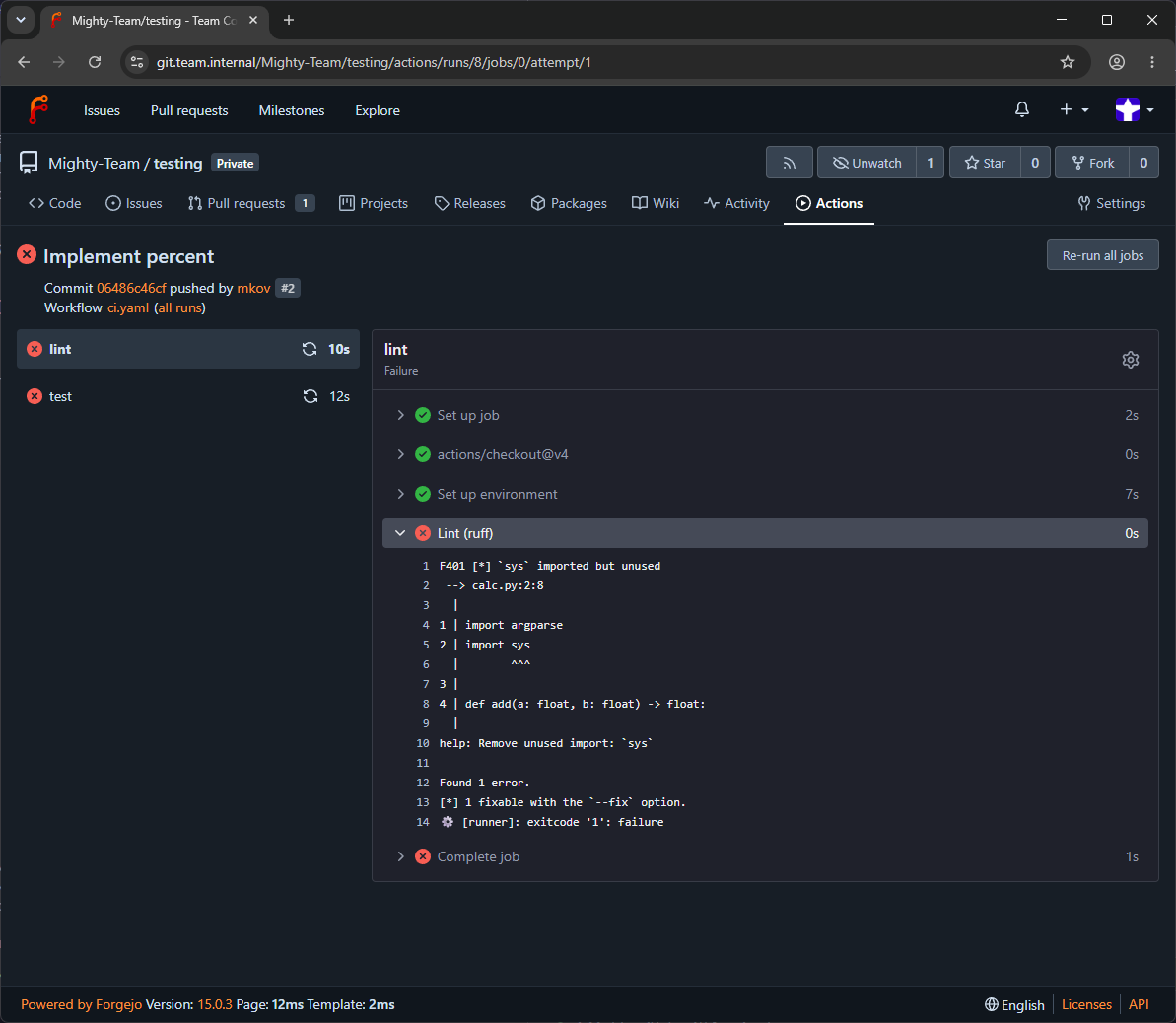Open Milestones in top navigation
The width and height of the screenshot is (1176, 1023).
[292, 110]
